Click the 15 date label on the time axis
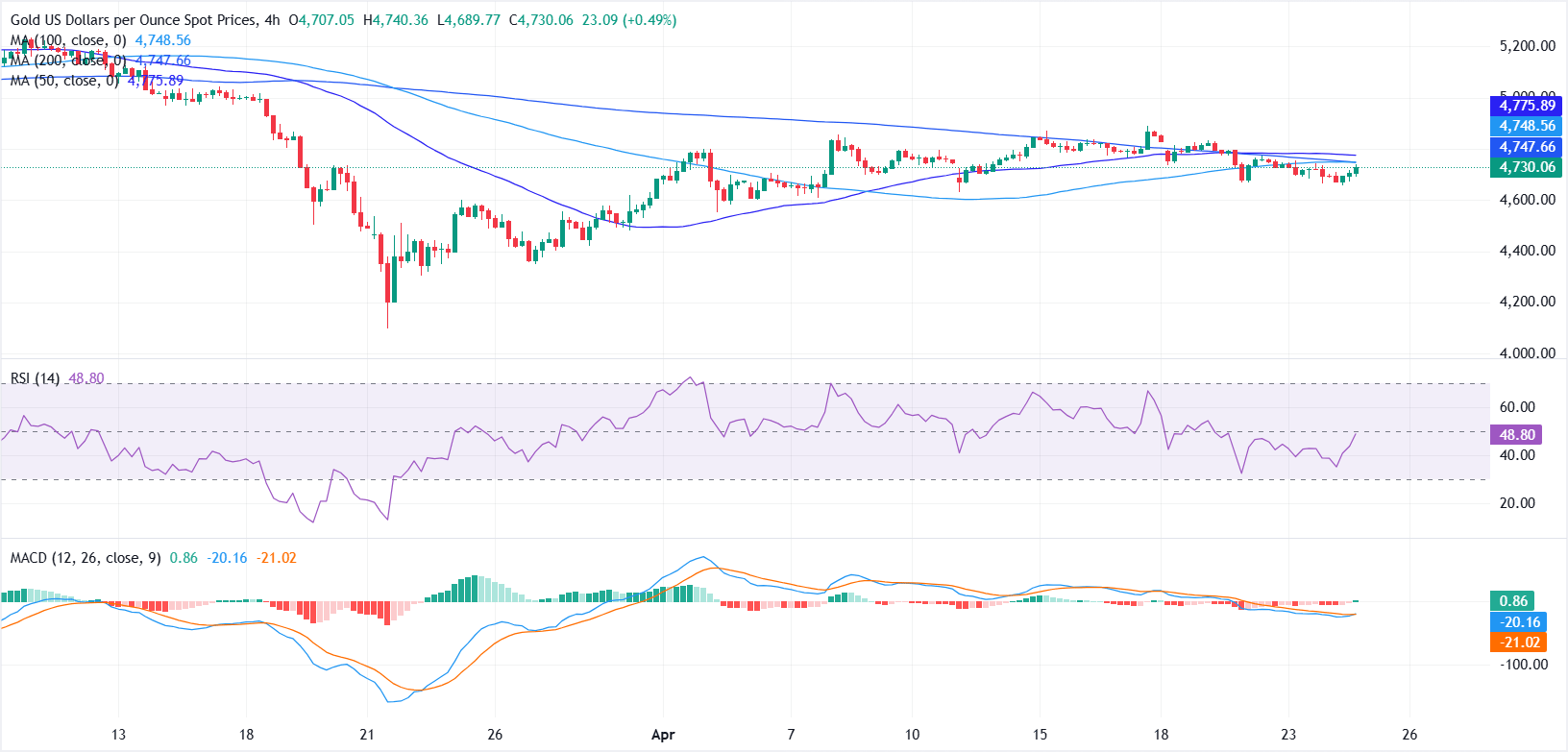1568x752 pixels. pyautogui.click(x=1039, y=735)
